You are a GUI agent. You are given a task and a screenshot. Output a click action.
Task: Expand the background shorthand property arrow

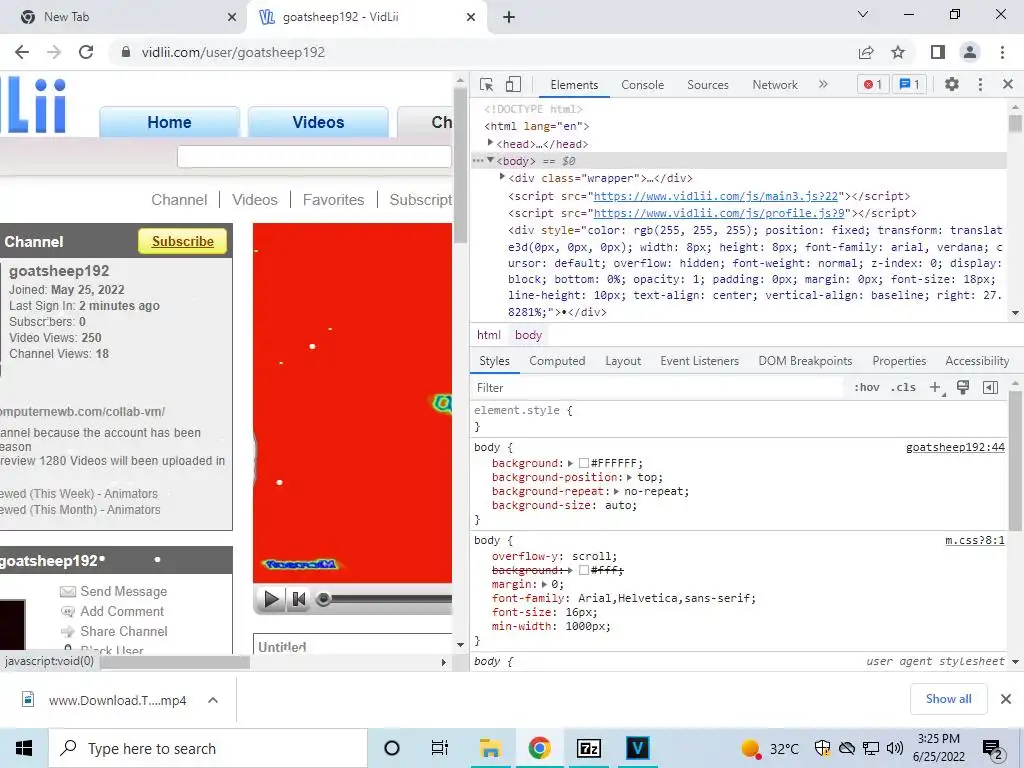[570, 463]
